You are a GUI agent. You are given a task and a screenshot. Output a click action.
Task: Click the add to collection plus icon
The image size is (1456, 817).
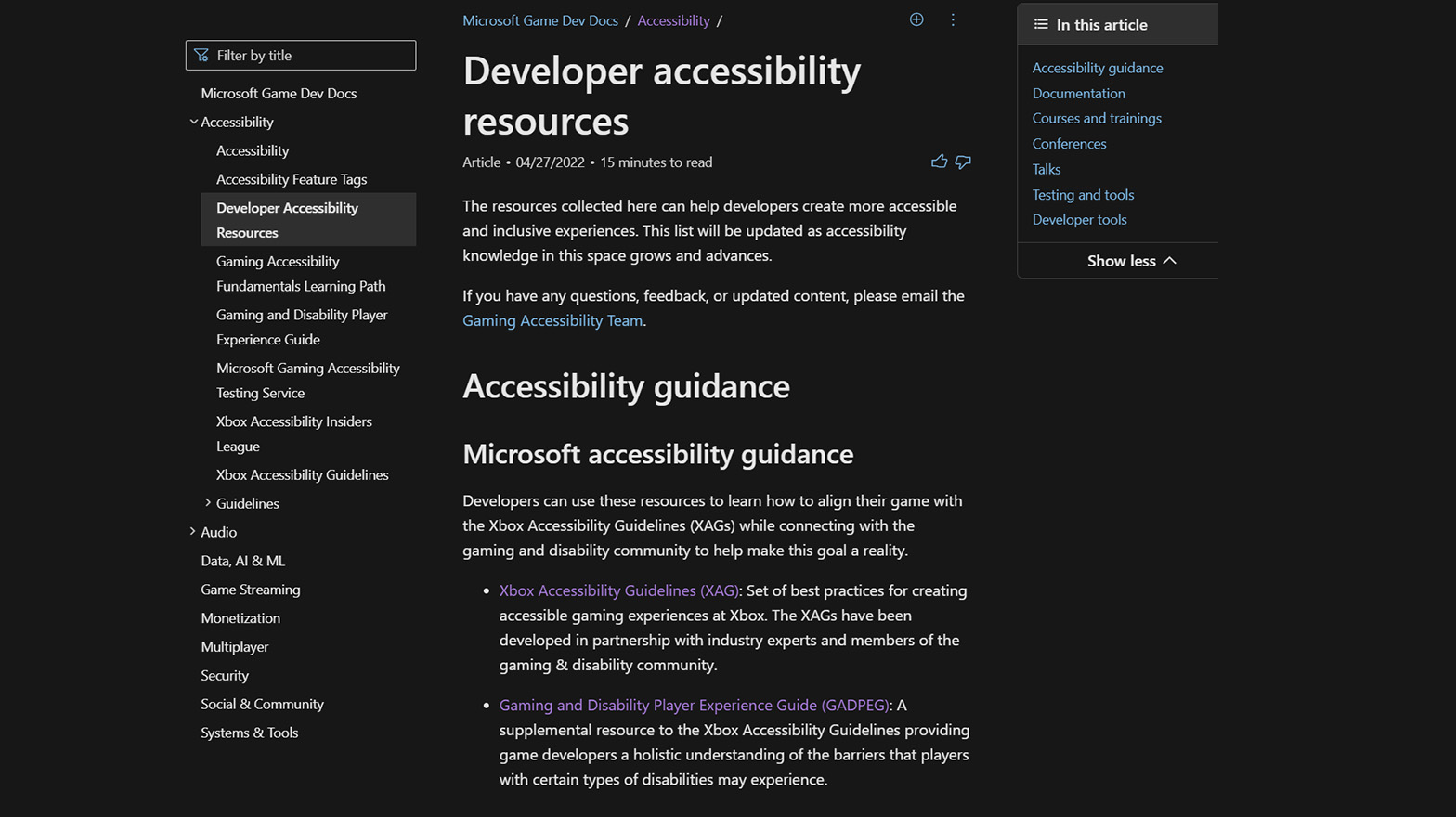(x=916, y=19)
